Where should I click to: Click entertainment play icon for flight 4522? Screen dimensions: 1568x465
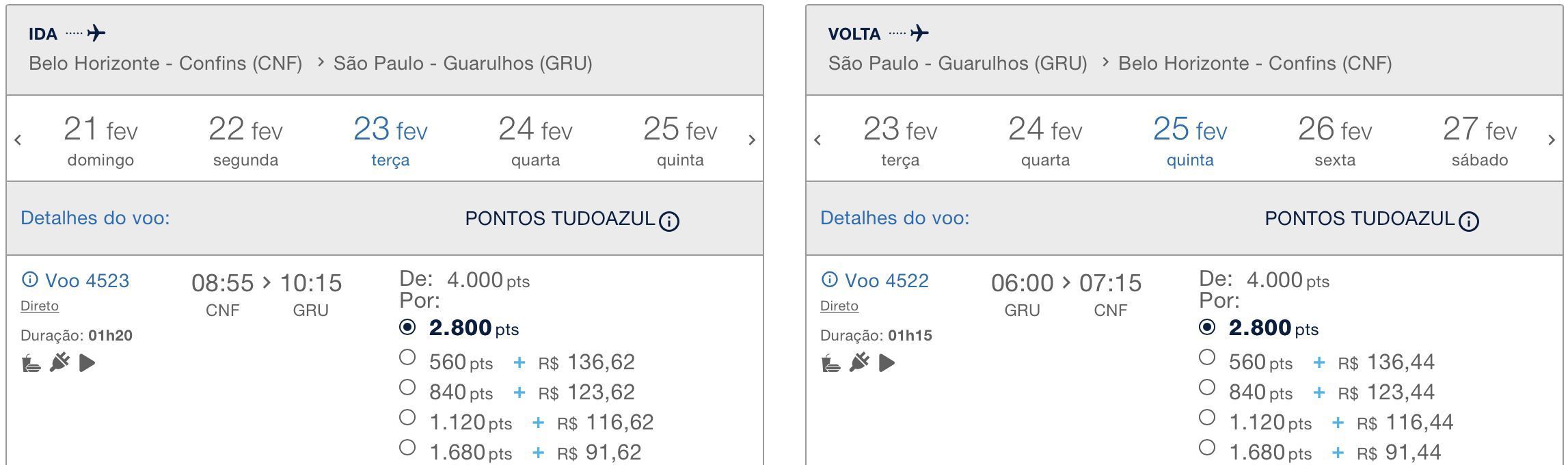(887, 362)
